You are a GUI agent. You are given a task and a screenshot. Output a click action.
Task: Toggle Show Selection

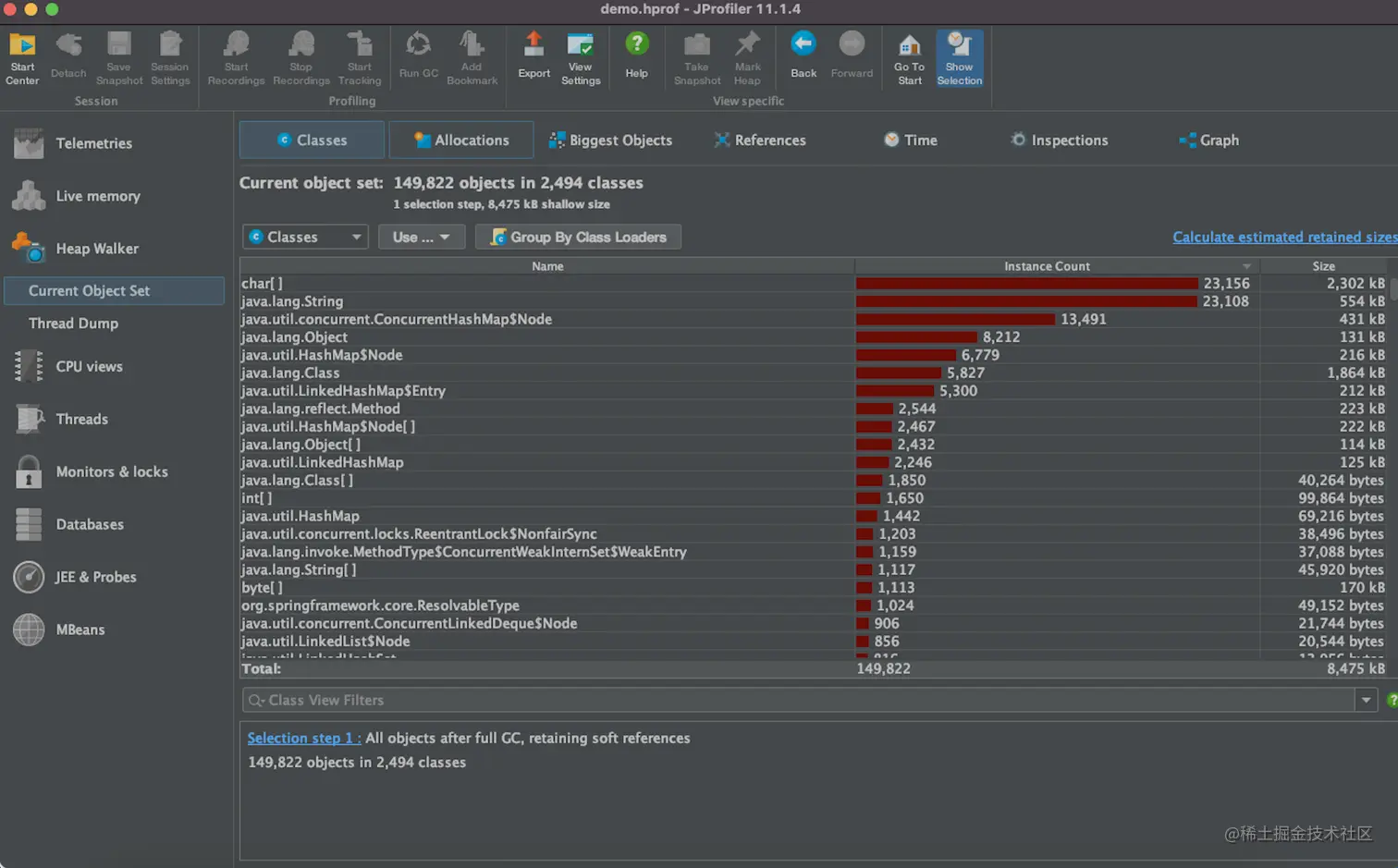[x=960, y=58]
